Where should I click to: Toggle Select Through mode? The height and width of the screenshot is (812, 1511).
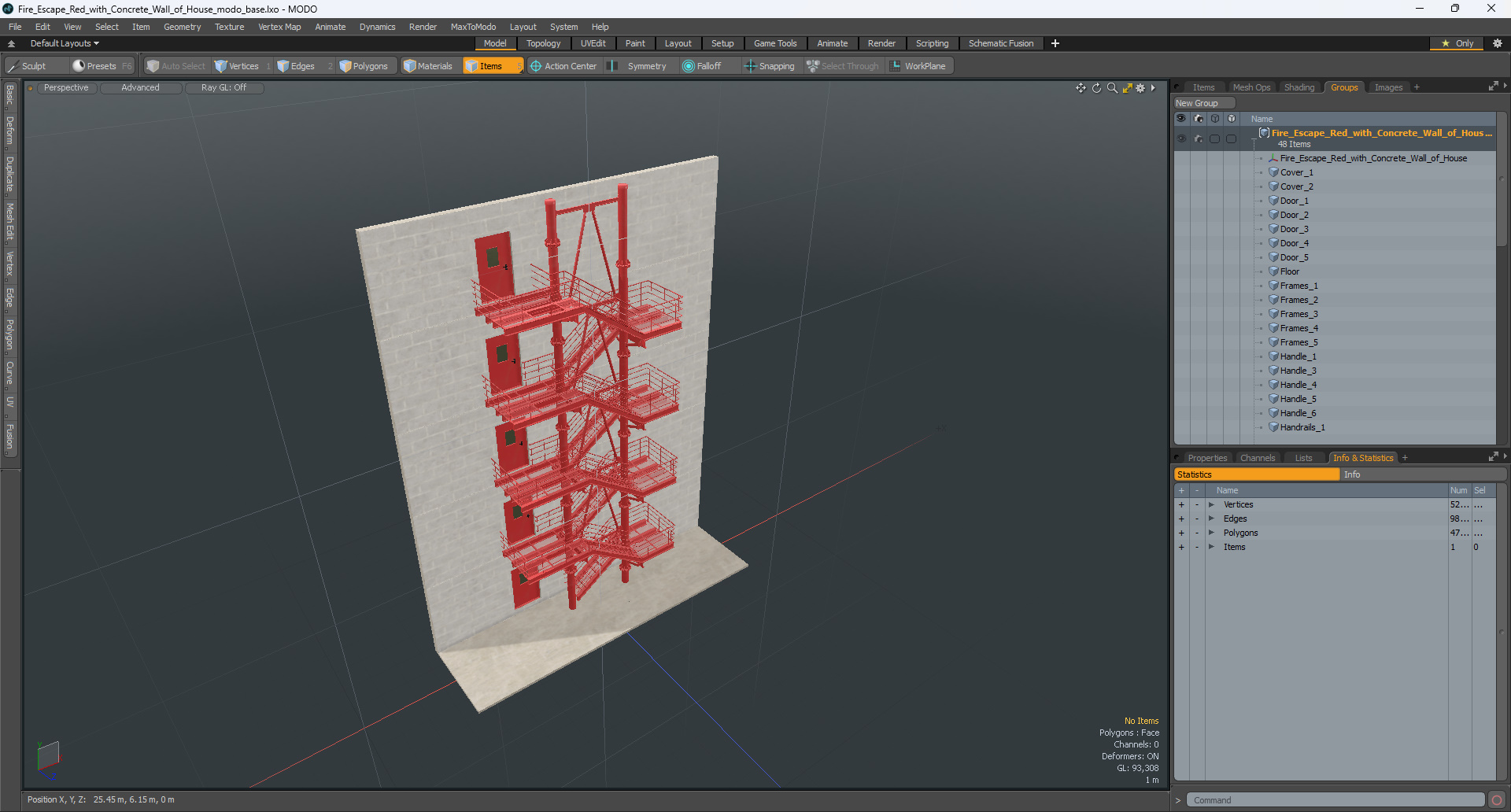coord(843,66)
